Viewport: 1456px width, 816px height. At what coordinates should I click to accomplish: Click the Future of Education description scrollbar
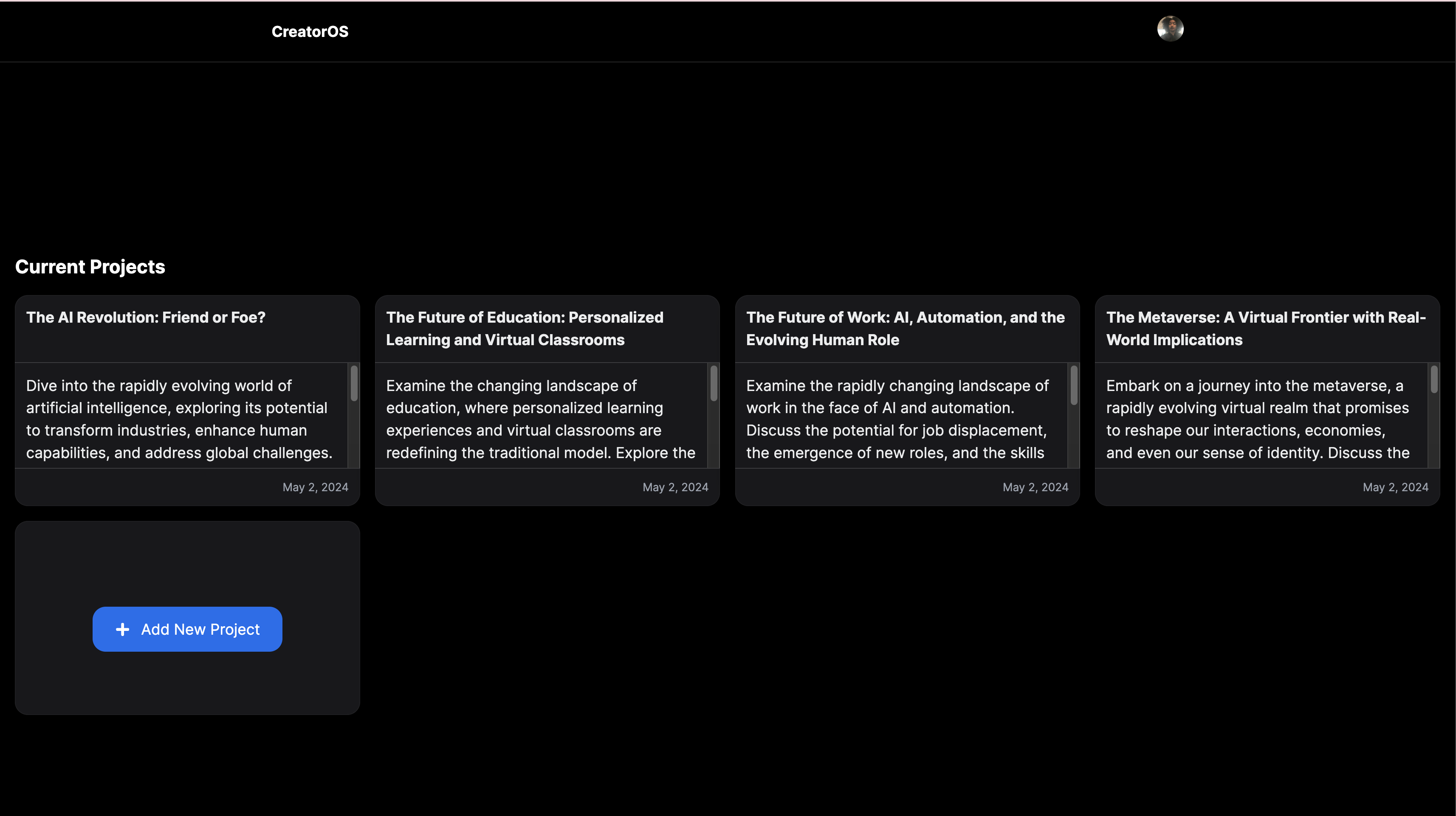click(714, 384)
